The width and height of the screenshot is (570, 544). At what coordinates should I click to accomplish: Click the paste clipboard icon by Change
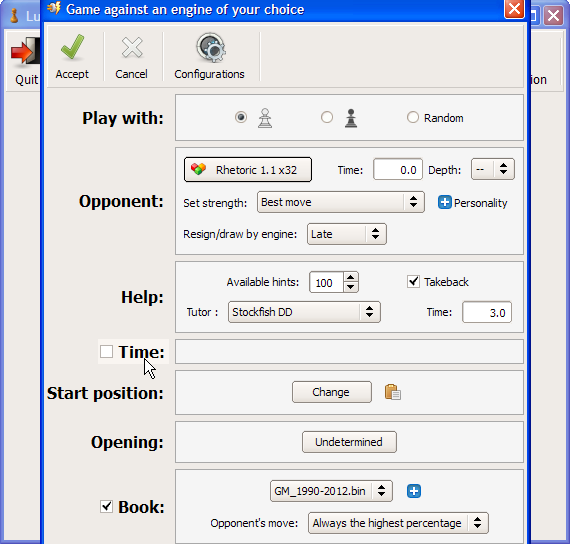coord(393,392)
